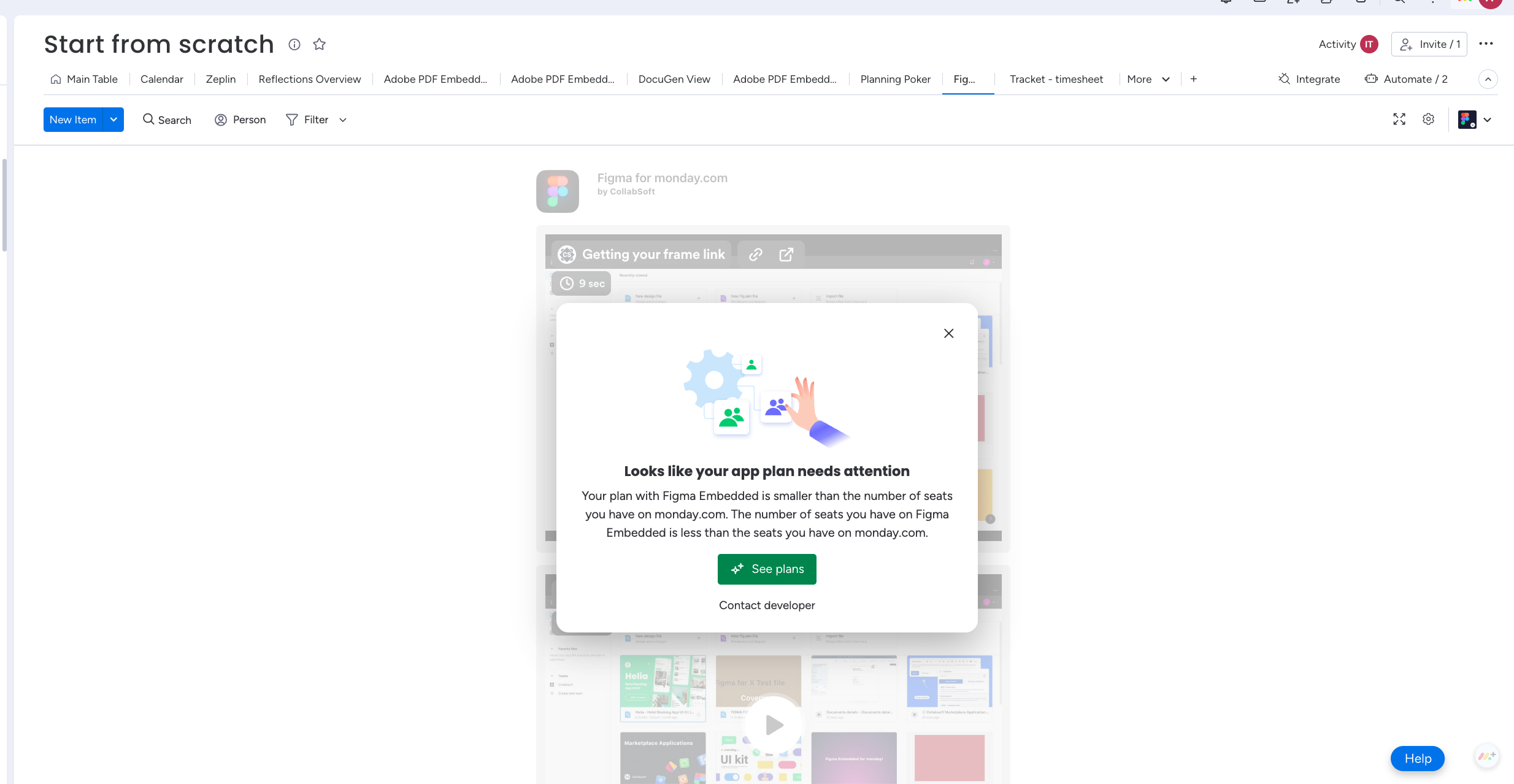
Task: Collapse the board header chevron
Action: point(1488,79)
